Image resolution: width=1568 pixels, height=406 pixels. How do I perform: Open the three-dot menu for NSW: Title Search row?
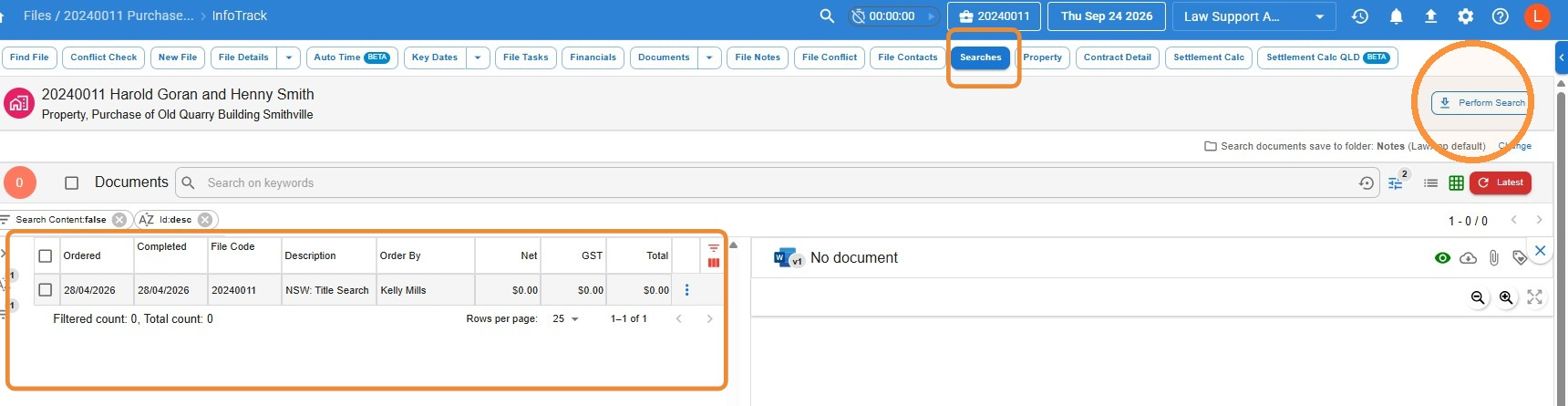pos(686,290)
